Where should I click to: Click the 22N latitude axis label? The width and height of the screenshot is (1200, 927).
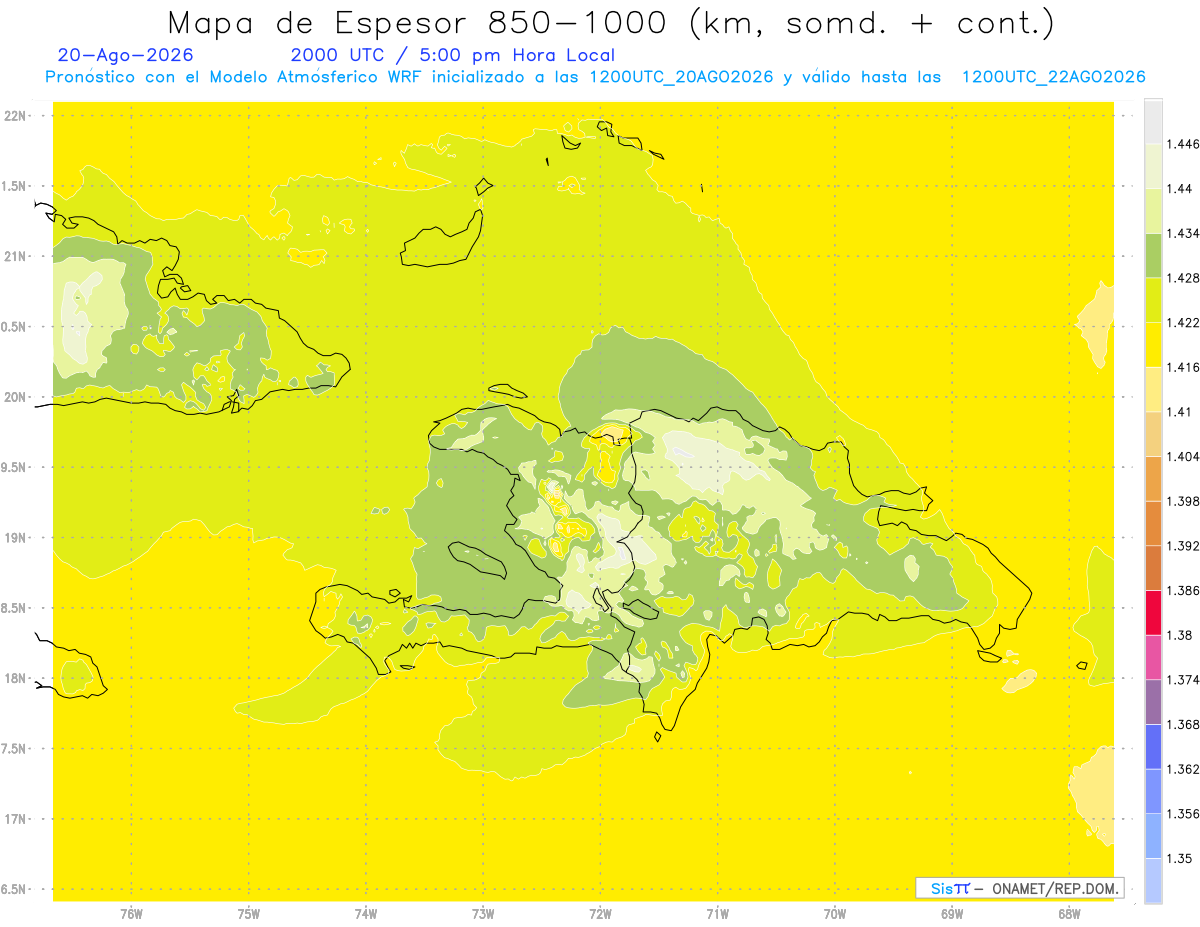pos(15,115)
